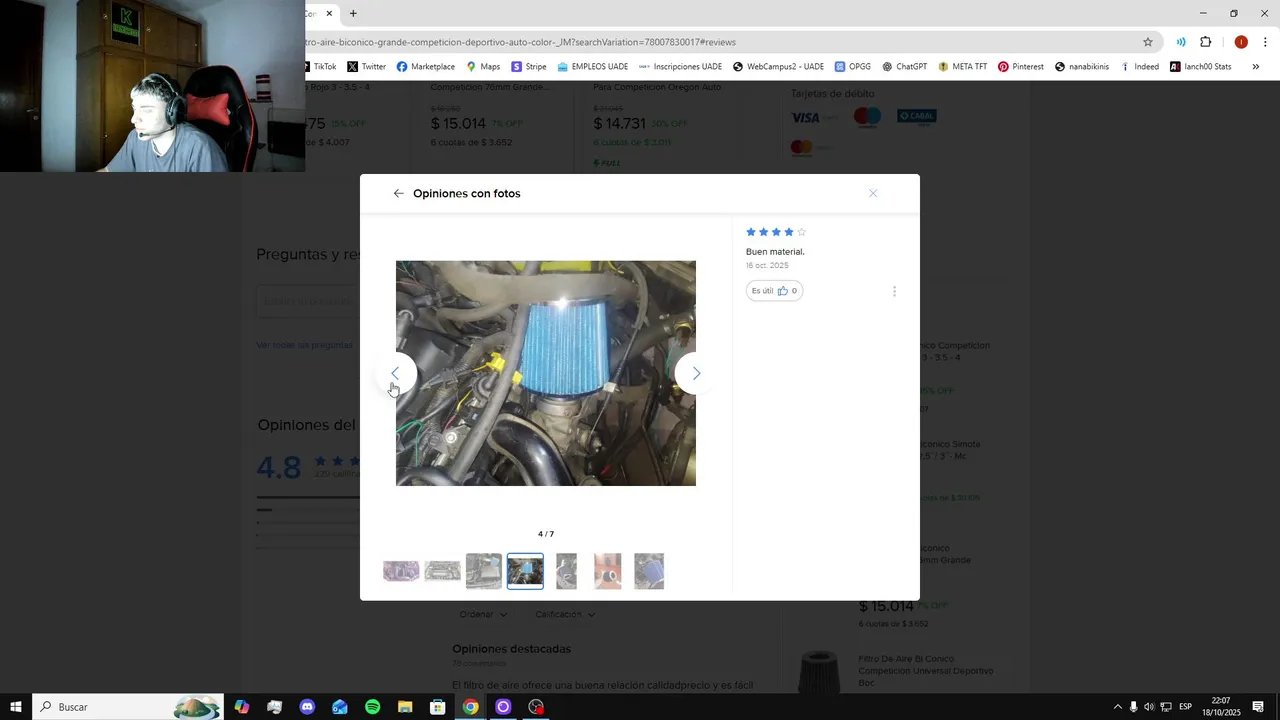Show the previous review photo
The width and height of the screenshot is (1280, 720).
tap(396, 373)
